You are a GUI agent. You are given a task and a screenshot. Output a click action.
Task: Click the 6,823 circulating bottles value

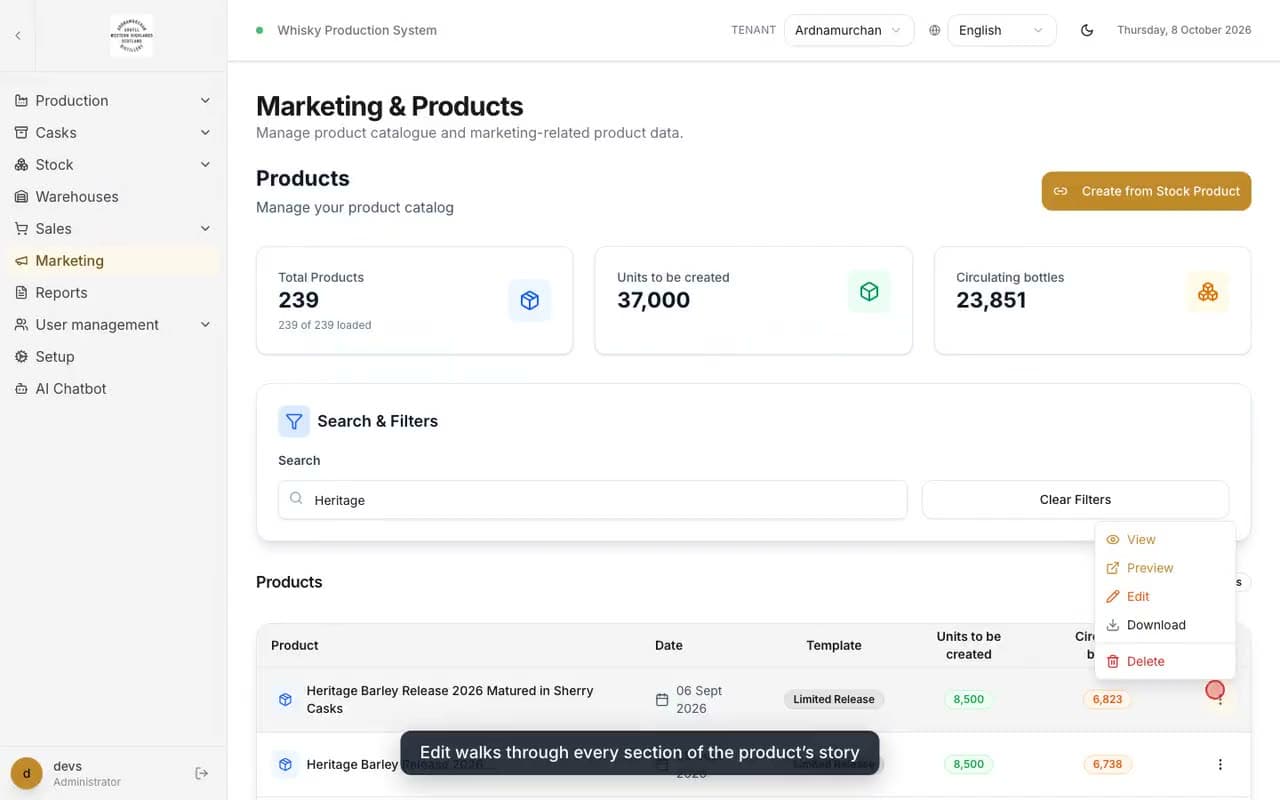click(x=1107, y=699)
